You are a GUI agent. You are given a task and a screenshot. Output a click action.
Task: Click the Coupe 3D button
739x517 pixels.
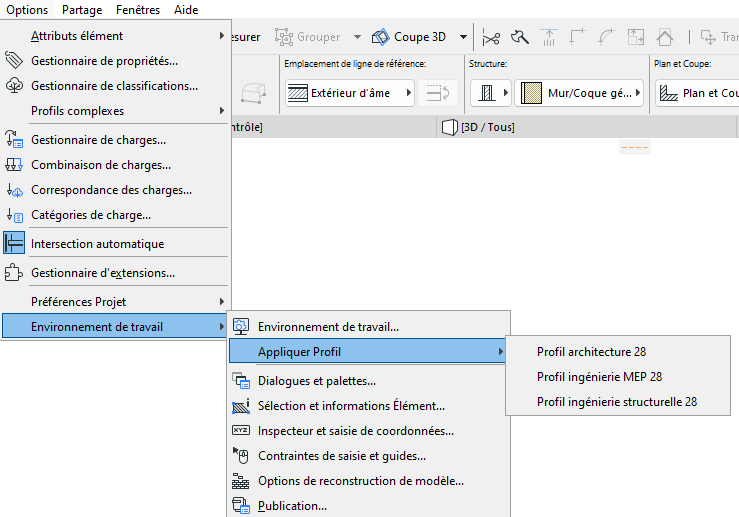coord(409,37)
